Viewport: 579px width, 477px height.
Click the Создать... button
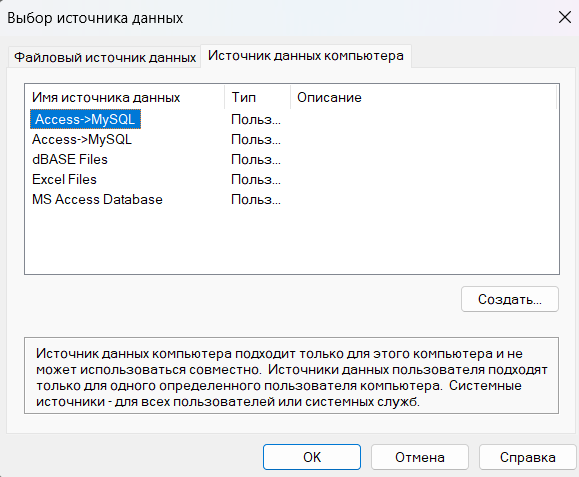(510, 299)
